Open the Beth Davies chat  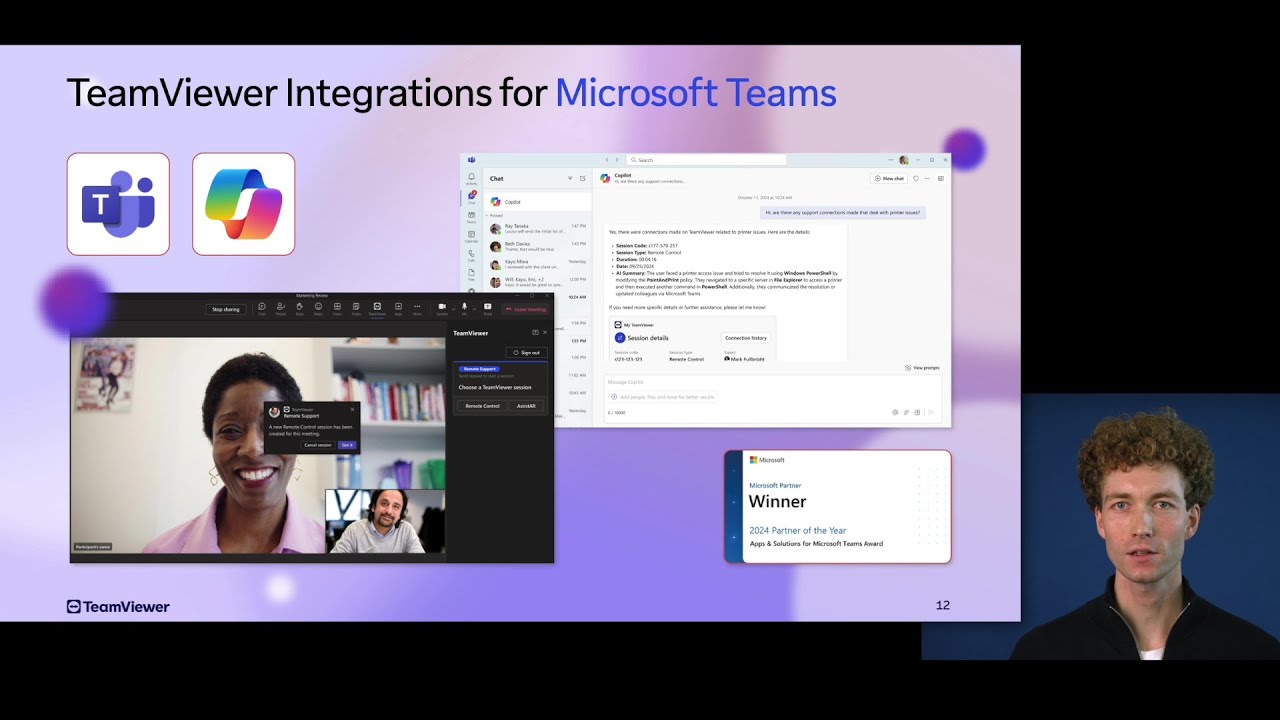(538, 246)
